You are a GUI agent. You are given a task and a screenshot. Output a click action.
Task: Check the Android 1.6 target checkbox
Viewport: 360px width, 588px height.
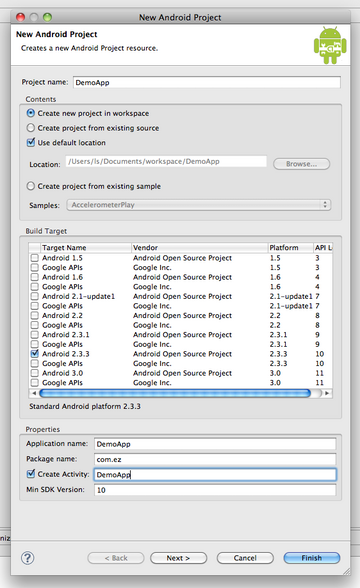[34, 277]
